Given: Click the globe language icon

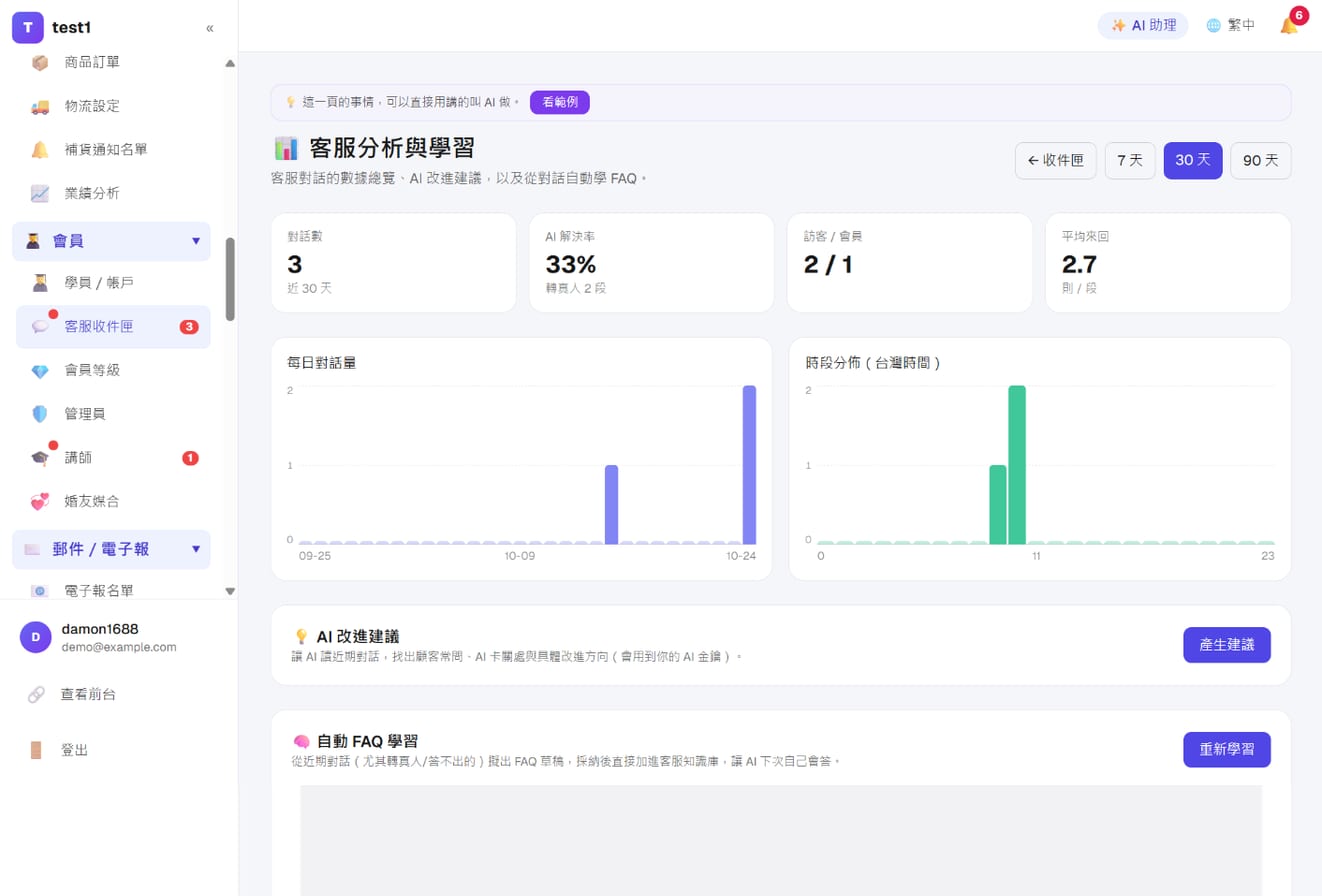Looking at the screenshot, I should pyautogui.click(x=1213, y=26).
